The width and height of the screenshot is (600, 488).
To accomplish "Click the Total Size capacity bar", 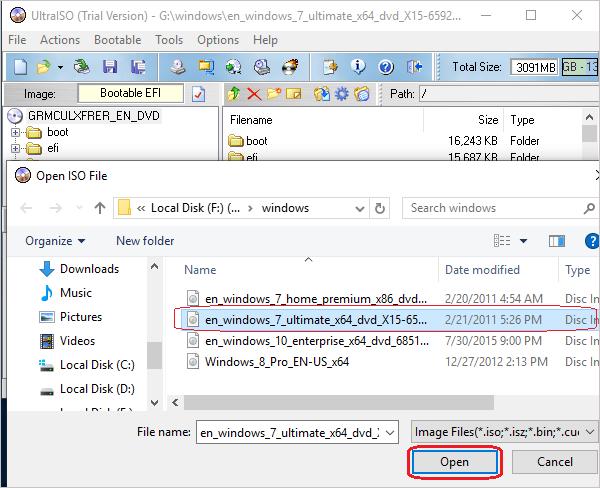I will pos(579,67).
